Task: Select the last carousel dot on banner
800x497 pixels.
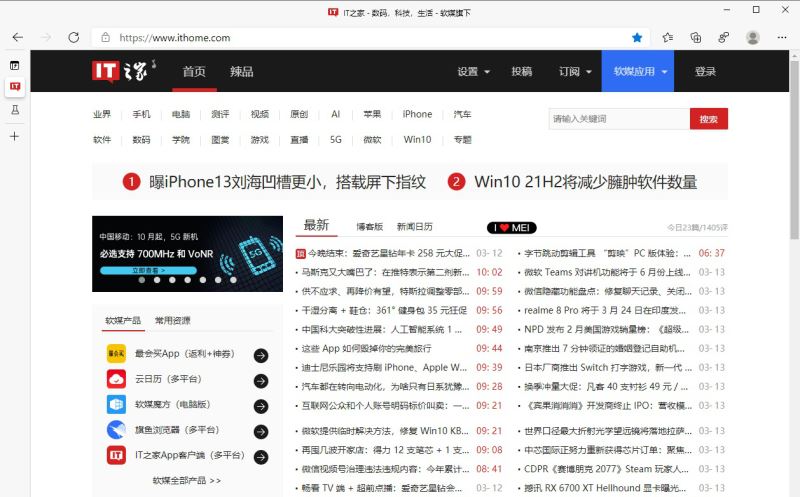Action: click(x=233, y=280)
